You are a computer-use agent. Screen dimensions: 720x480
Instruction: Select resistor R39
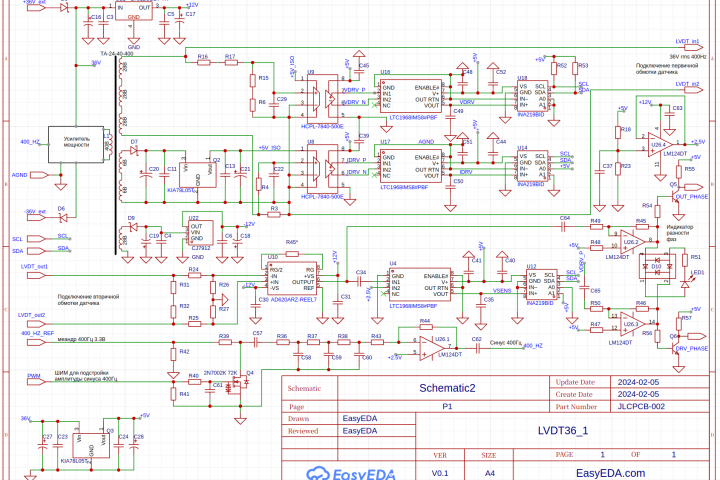[225, 342]
